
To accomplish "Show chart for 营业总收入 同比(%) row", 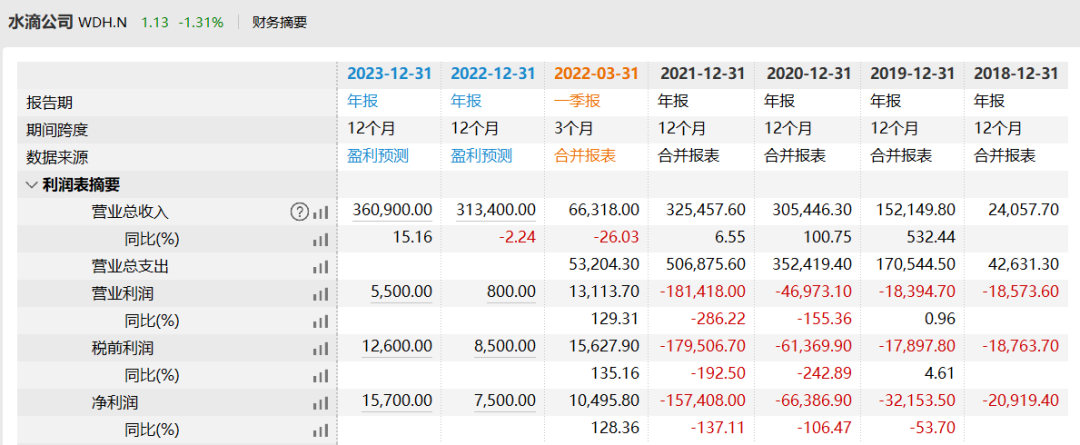I will [x=321, y=240].
